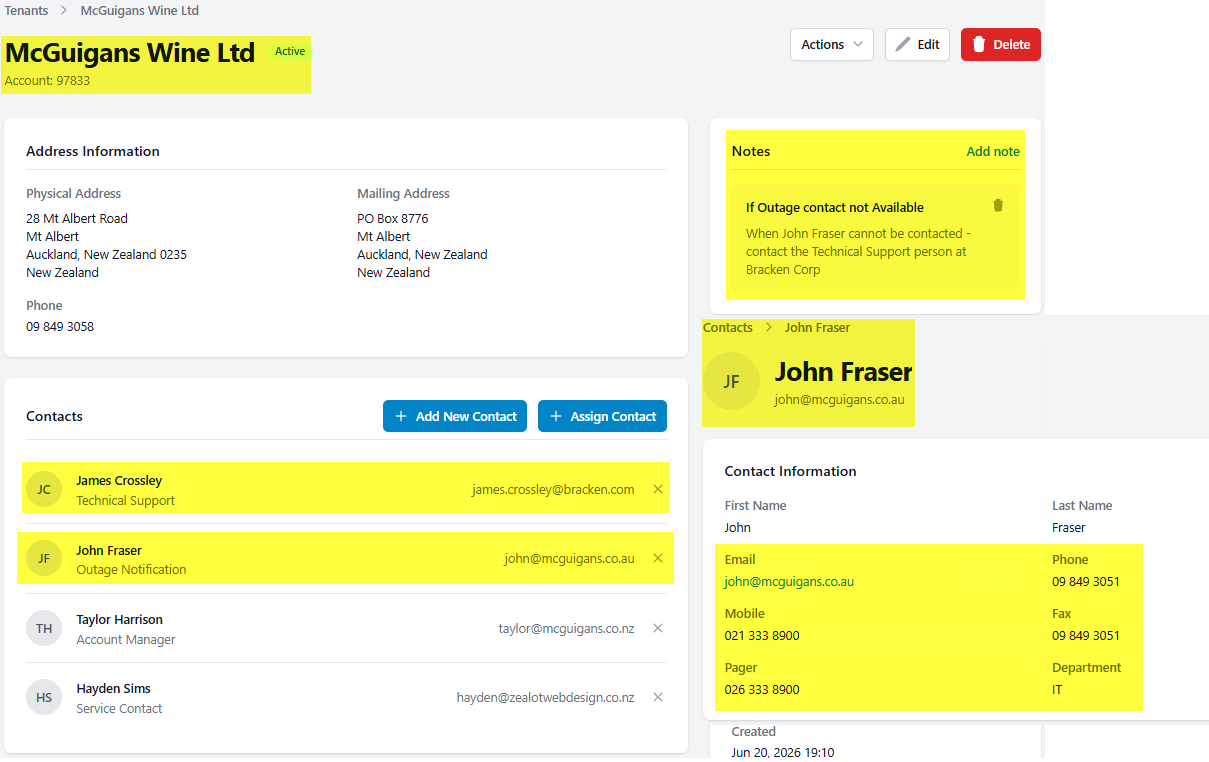1209x762 pixels.
Task: Click Department value IT
Action: pyautogui.click(x=1057, y=689)
